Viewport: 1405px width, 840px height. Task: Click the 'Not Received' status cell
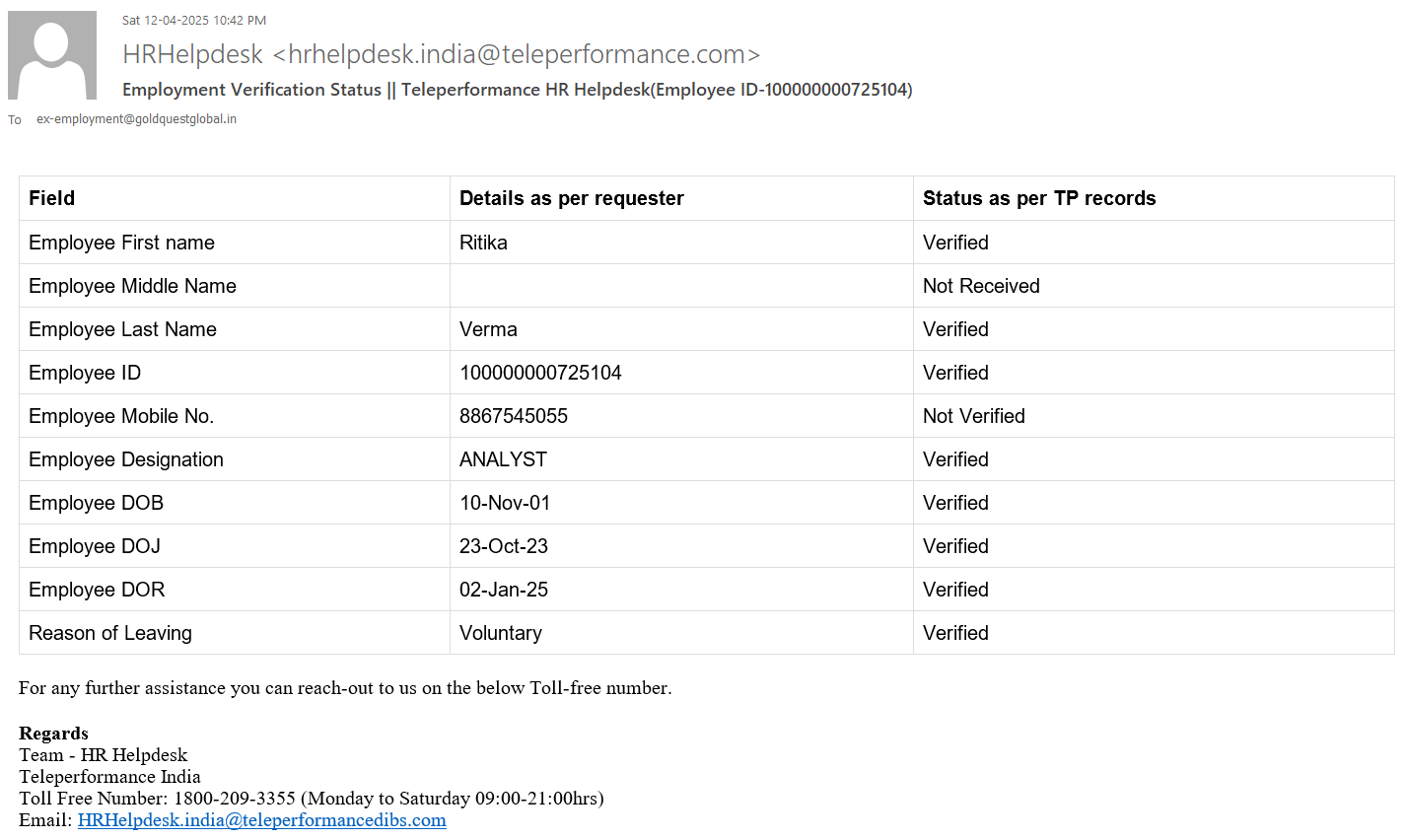pyautogui.click(x=981, y=286)
